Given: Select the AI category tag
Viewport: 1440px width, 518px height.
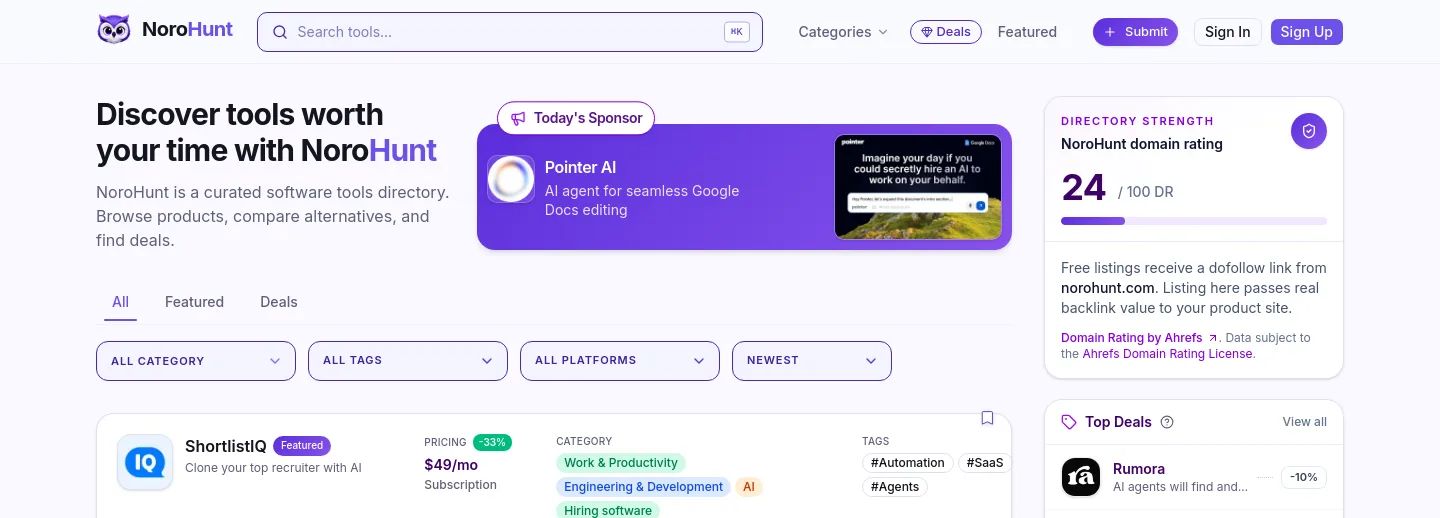Looking at the screenshot, I should pyautogui.click(x=748, y=487).
